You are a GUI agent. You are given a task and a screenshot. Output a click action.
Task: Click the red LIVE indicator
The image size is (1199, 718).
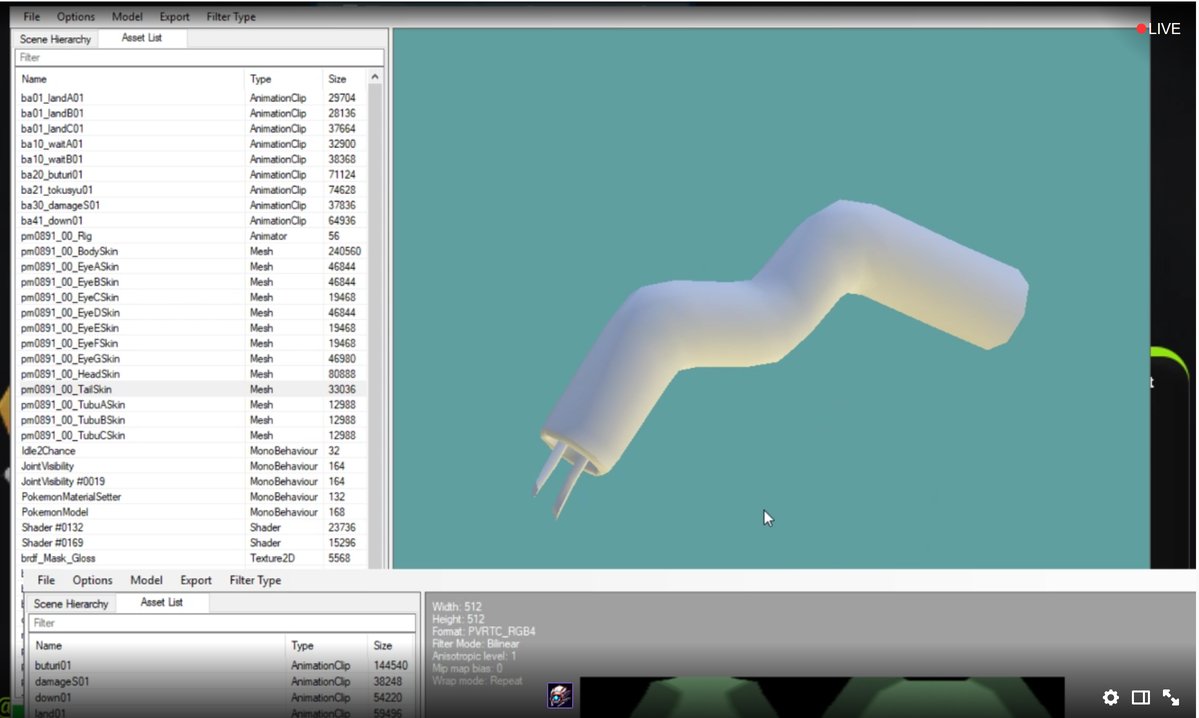[x=1158, y=29]
